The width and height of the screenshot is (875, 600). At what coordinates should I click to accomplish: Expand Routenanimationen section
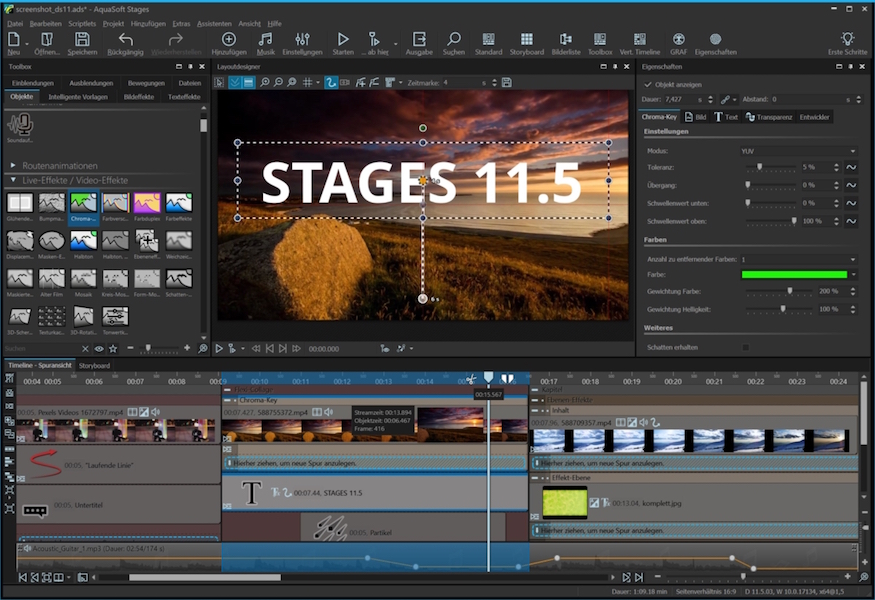(x=13, y=166)
